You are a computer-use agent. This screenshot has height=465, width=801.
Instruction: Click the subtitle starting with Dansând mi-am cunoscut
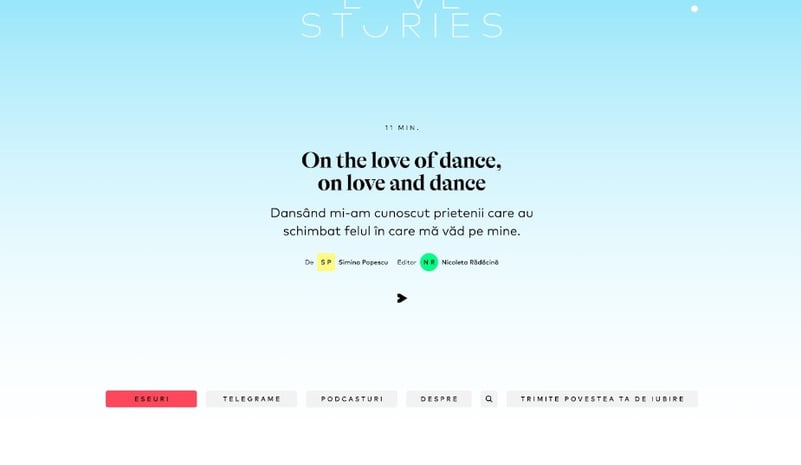(x=402, y=222)
